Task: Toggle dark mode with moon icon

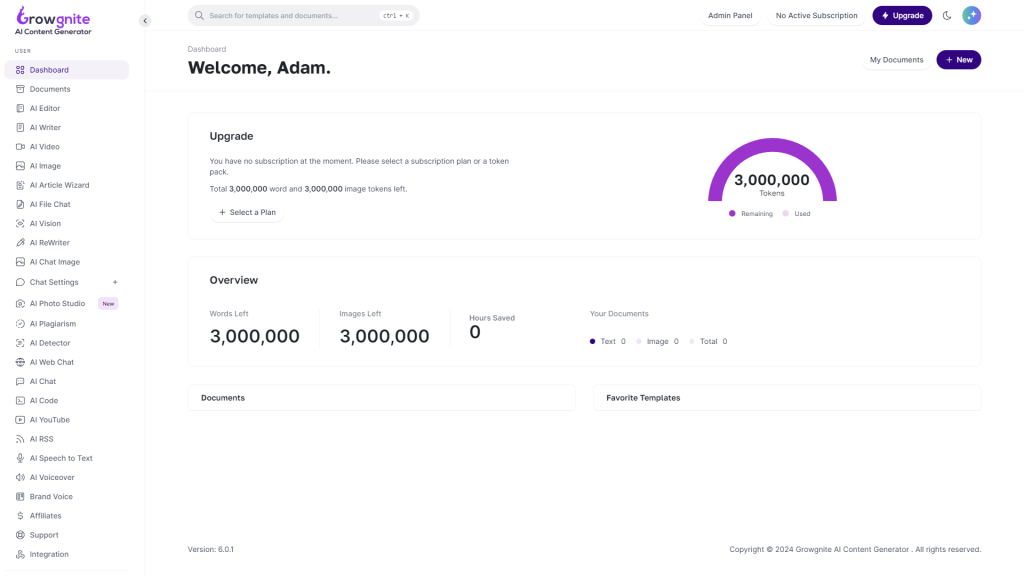Action: pos(947,16)
